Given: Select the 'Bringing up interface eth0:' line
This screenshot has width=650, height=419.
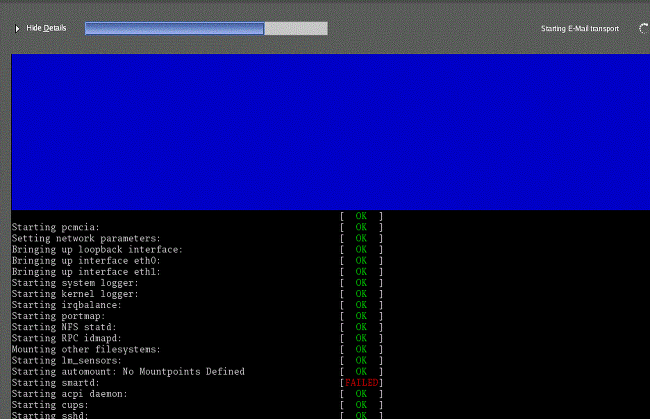Looking at the screenshot, I should pos(86,261).
